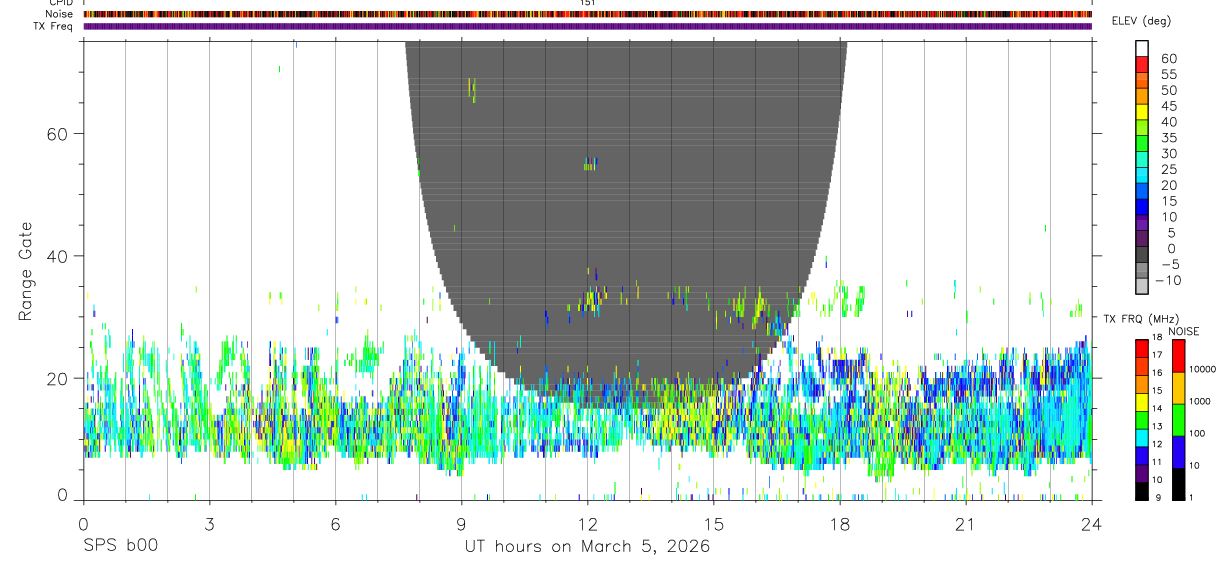
Task: Click the '15' tick on UT hours axis
Action: [x=713, y=525]
